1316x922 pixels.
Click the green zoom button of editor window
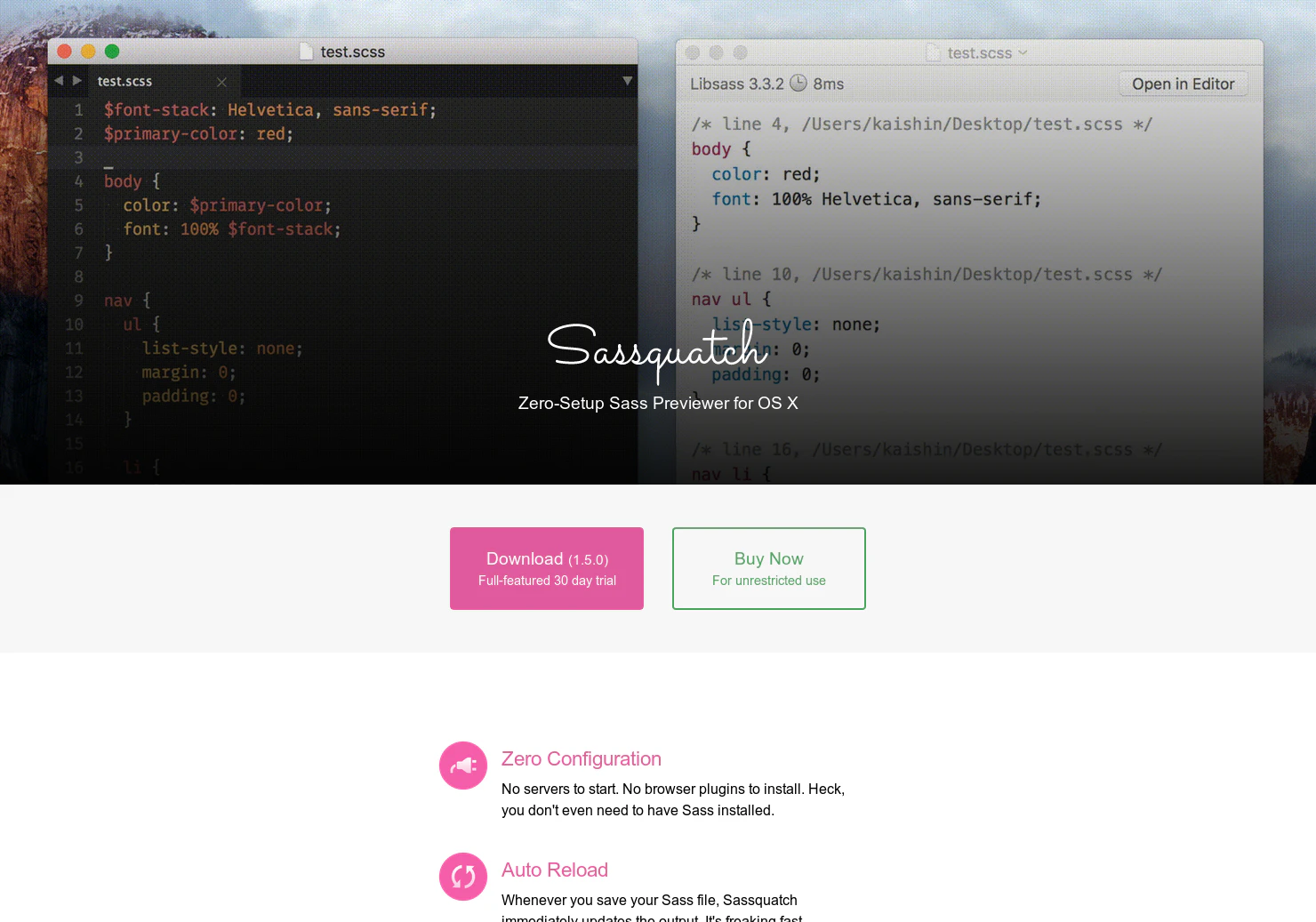click(x=112, y=51)
